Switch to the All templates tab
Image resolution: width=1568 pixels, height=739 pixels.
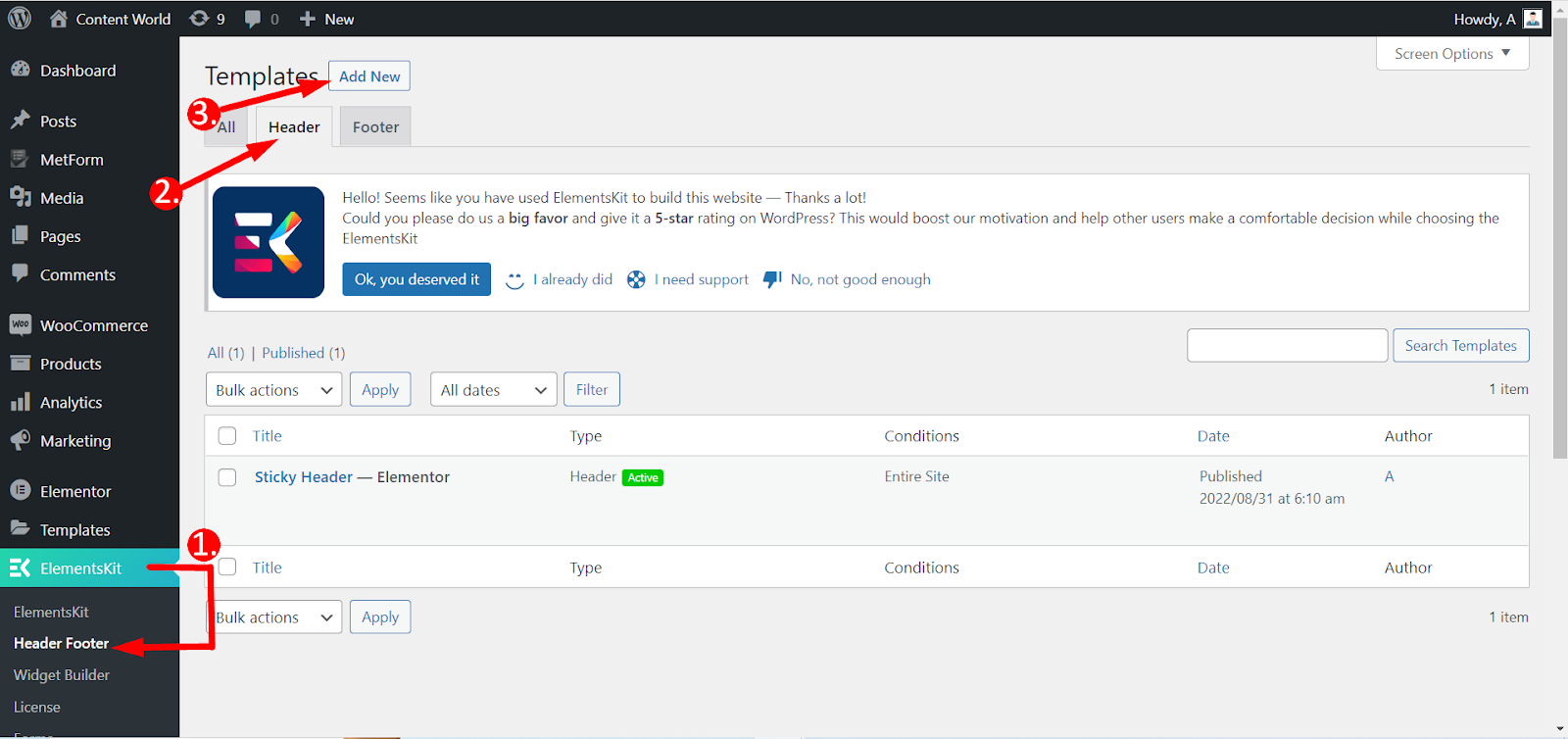tap(226, 127)
